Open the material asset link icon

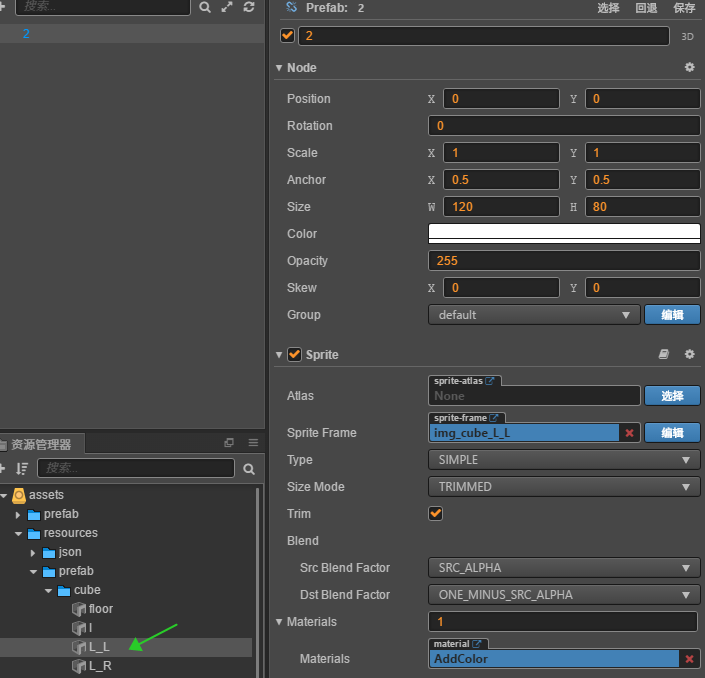click(x=477, y=644)
